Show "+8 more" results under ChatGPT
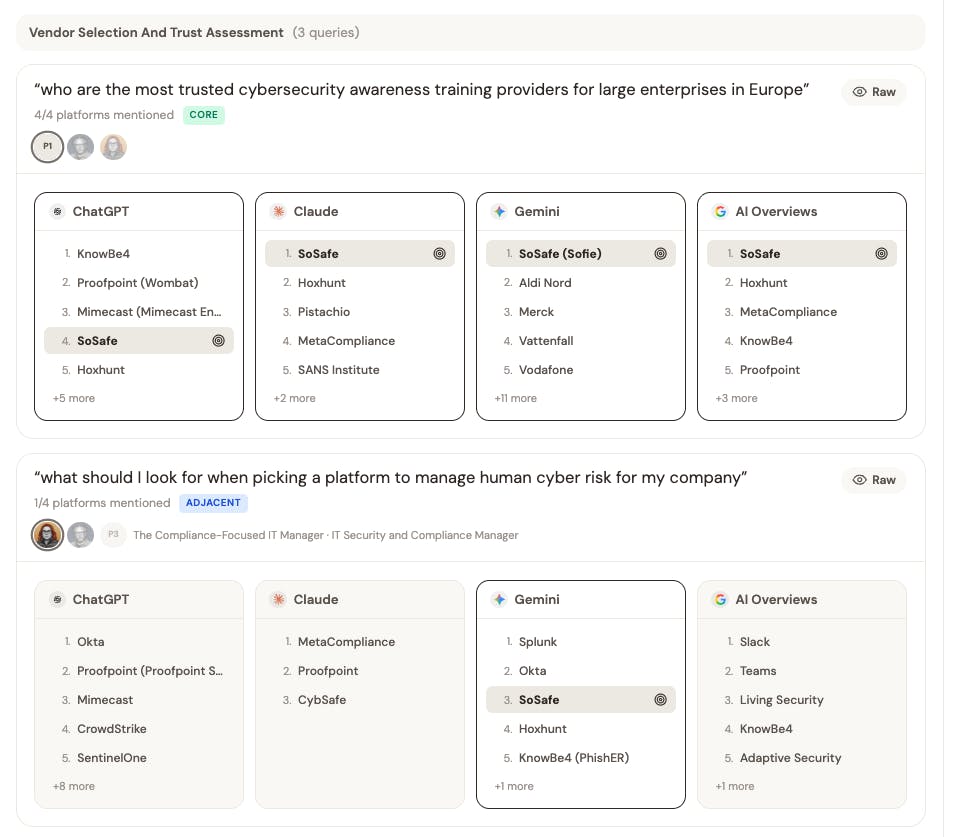 click(74, 786)
